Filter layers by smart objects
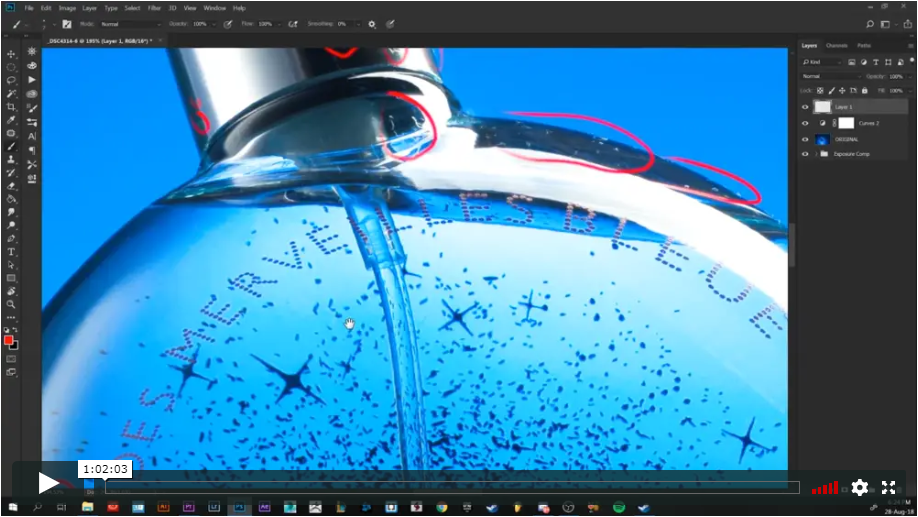918x517 pixels. pyautogui.click(x=900, y=62)
